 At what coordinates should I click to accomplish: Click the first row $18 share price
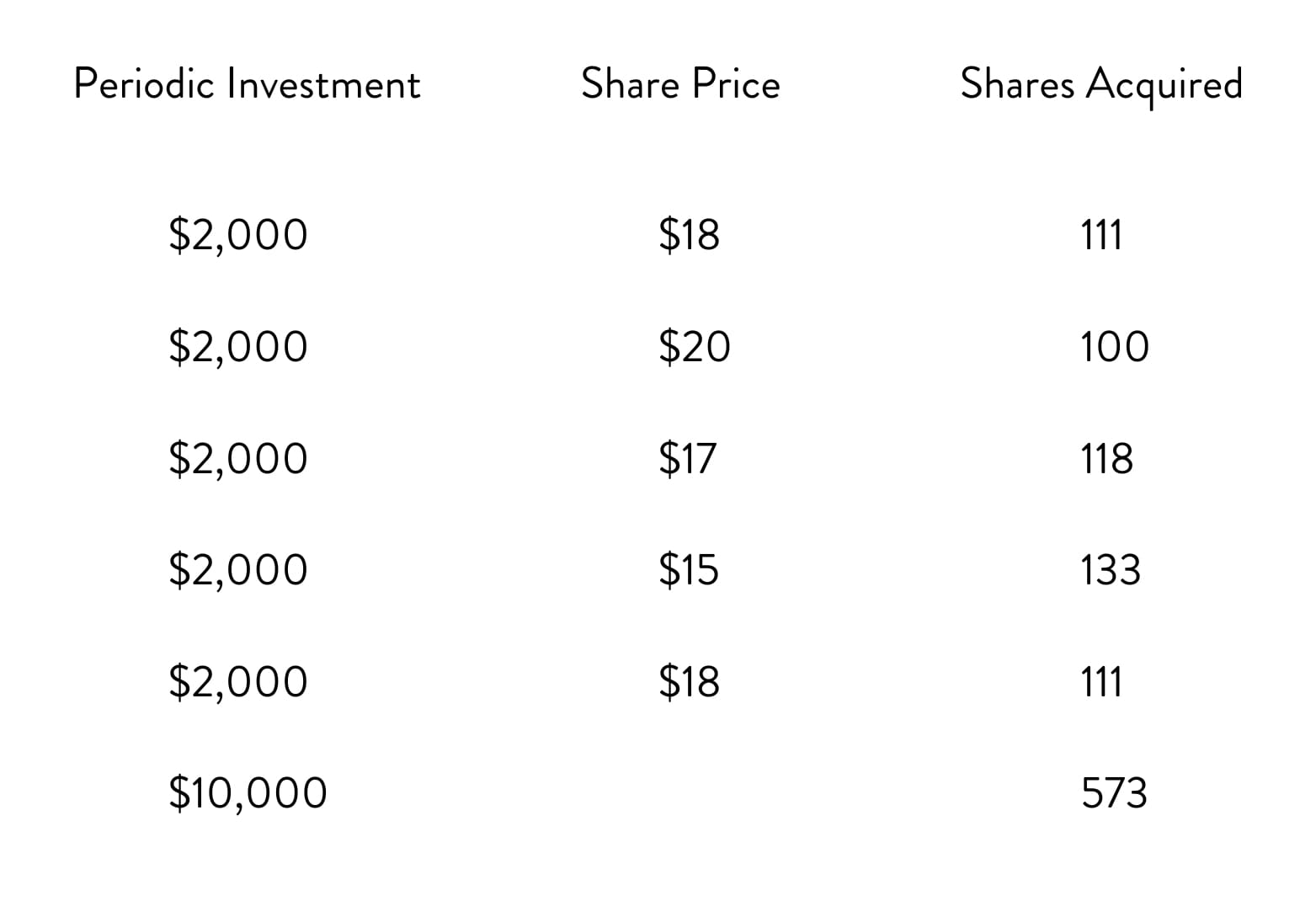point(690,234)
